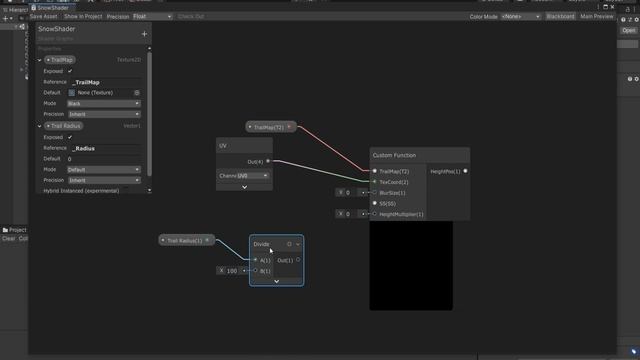The image size is (640, 360).
Task: Switch to the Hierarchy tab
Action: click(x=15, y=9)
